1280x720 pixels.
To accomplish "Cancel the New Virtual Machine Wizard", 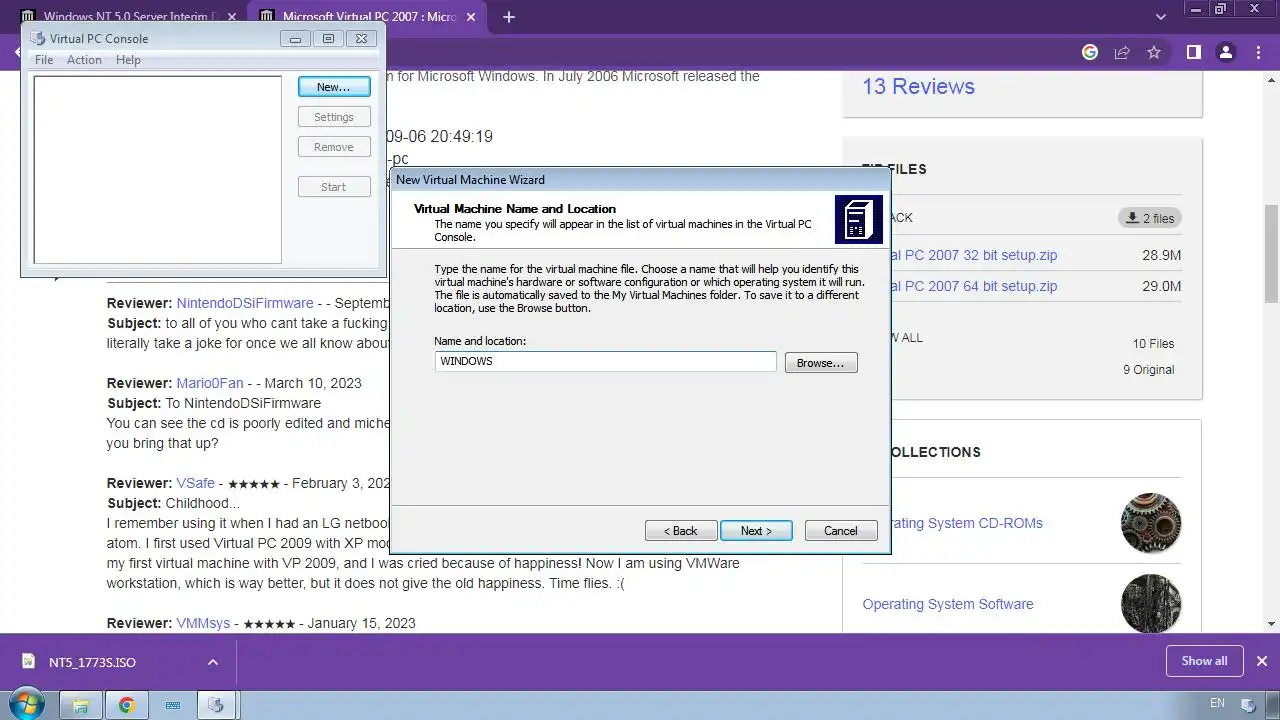I will [x=841, y=531].
